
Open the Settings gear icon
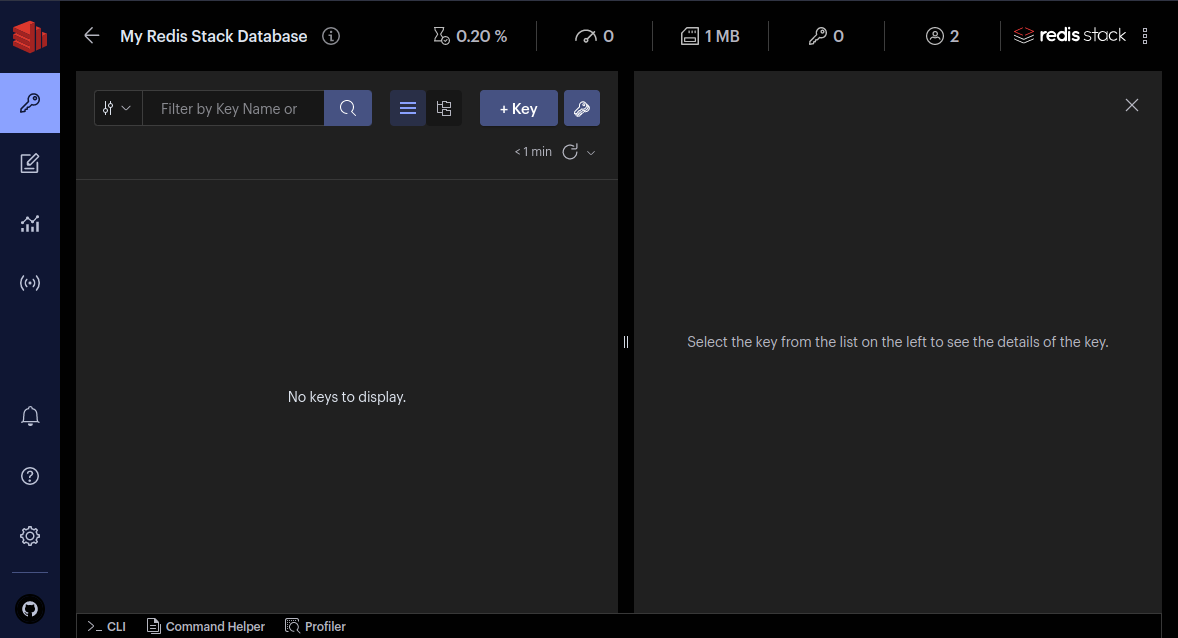click(x=30, y=536)
